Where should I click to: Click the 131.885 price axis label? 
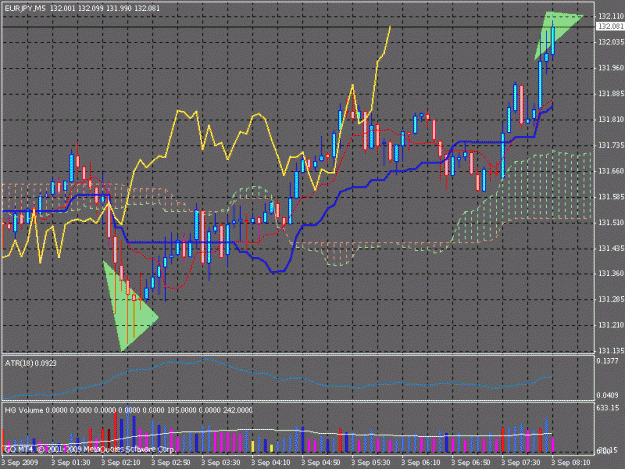[611, 94]
